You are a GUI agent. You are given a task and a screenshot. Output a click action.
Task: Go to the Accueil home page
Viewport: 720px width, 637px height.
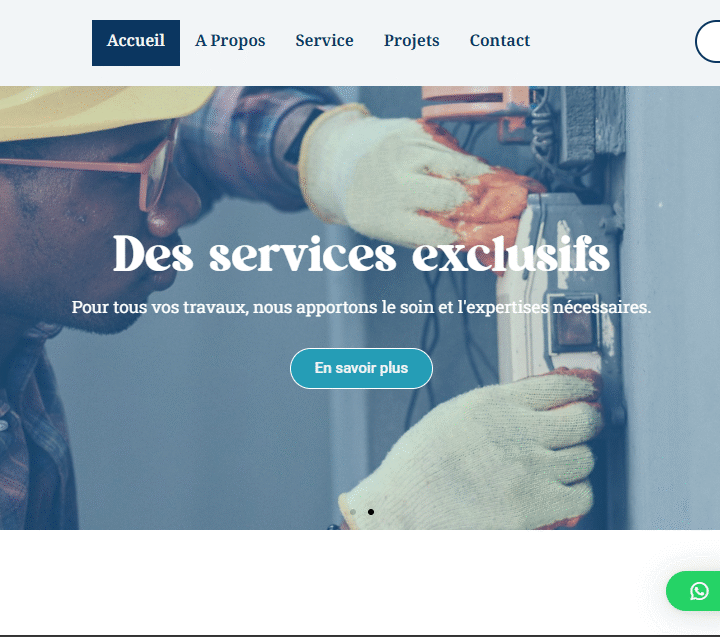136,43
